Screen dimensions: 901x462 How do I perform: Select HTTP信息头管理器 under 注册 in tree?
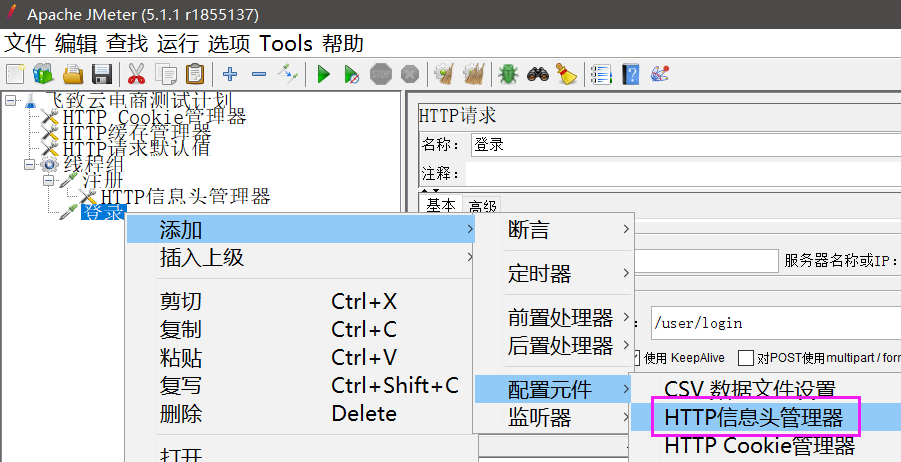[185, 197]
